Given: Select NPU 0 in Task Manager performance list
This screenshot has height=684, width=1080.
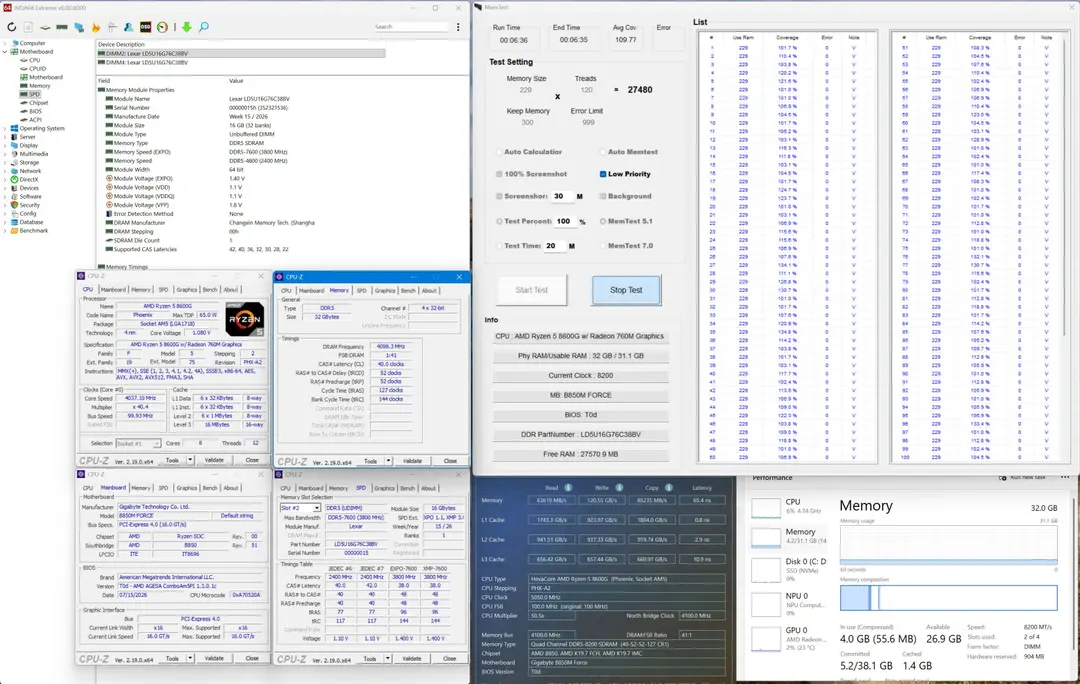Looking at the screenshot, I should click(789, 603).
